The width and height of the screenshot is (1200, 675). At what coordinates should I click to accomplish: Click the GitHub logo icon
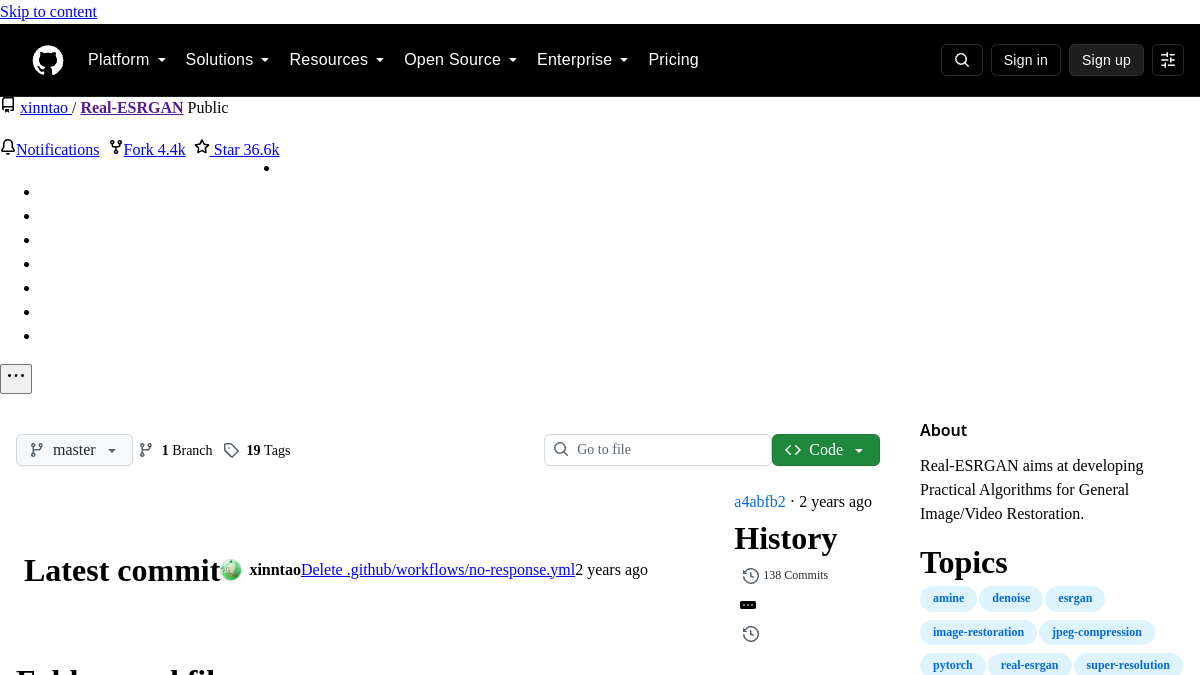tap(48, 60)
